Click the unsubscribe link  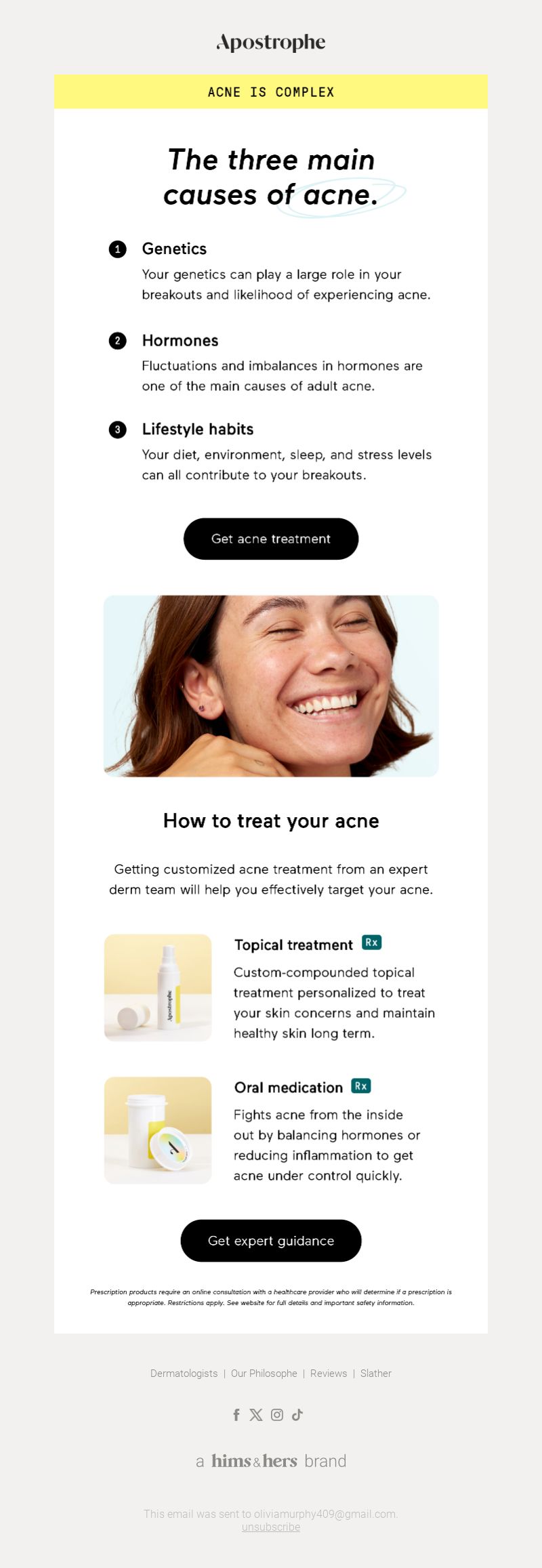[x=271, y=1527]
